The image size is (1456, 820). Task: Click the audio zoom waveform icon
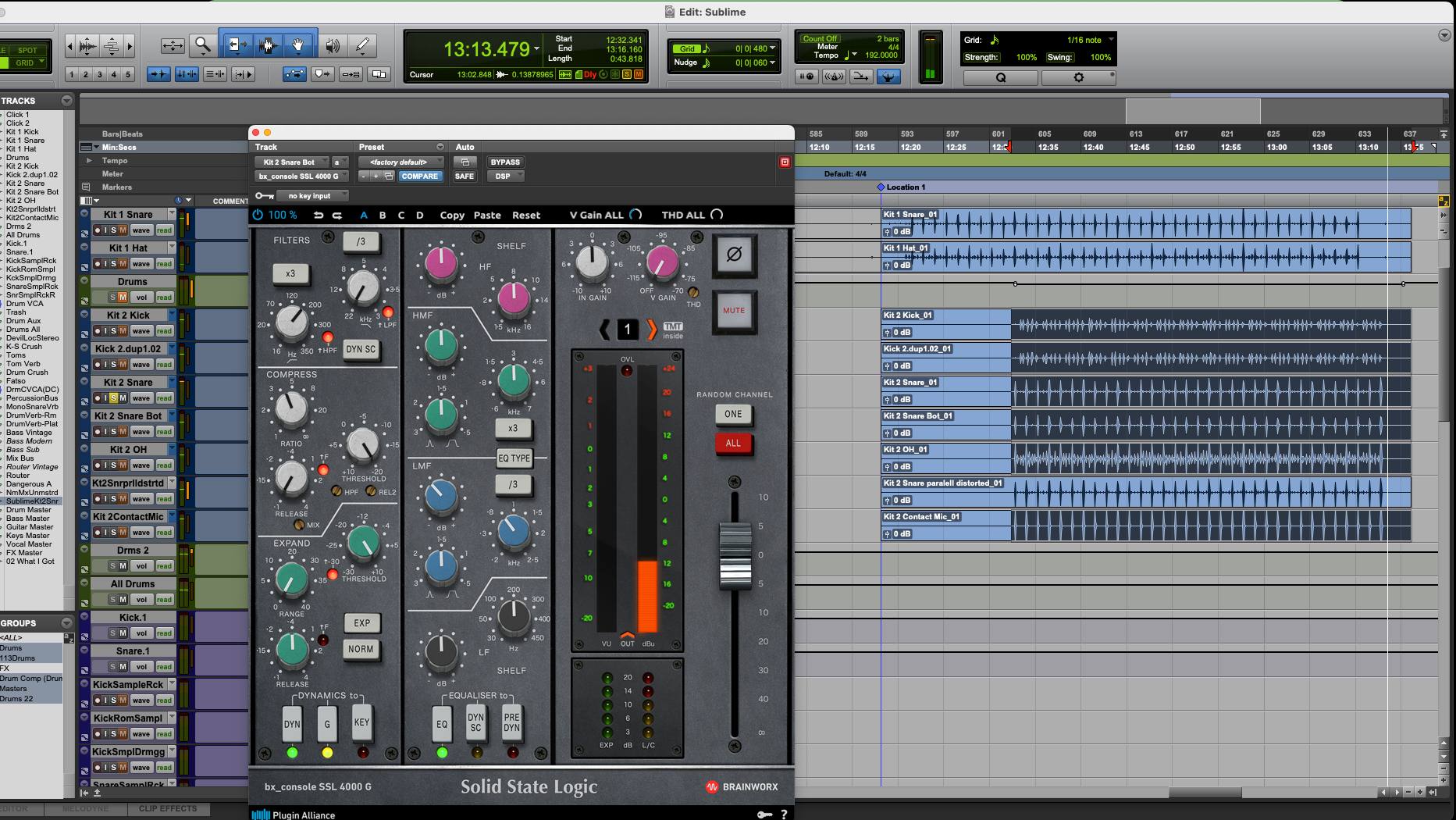pyautogui.click(x=87, y=46)
